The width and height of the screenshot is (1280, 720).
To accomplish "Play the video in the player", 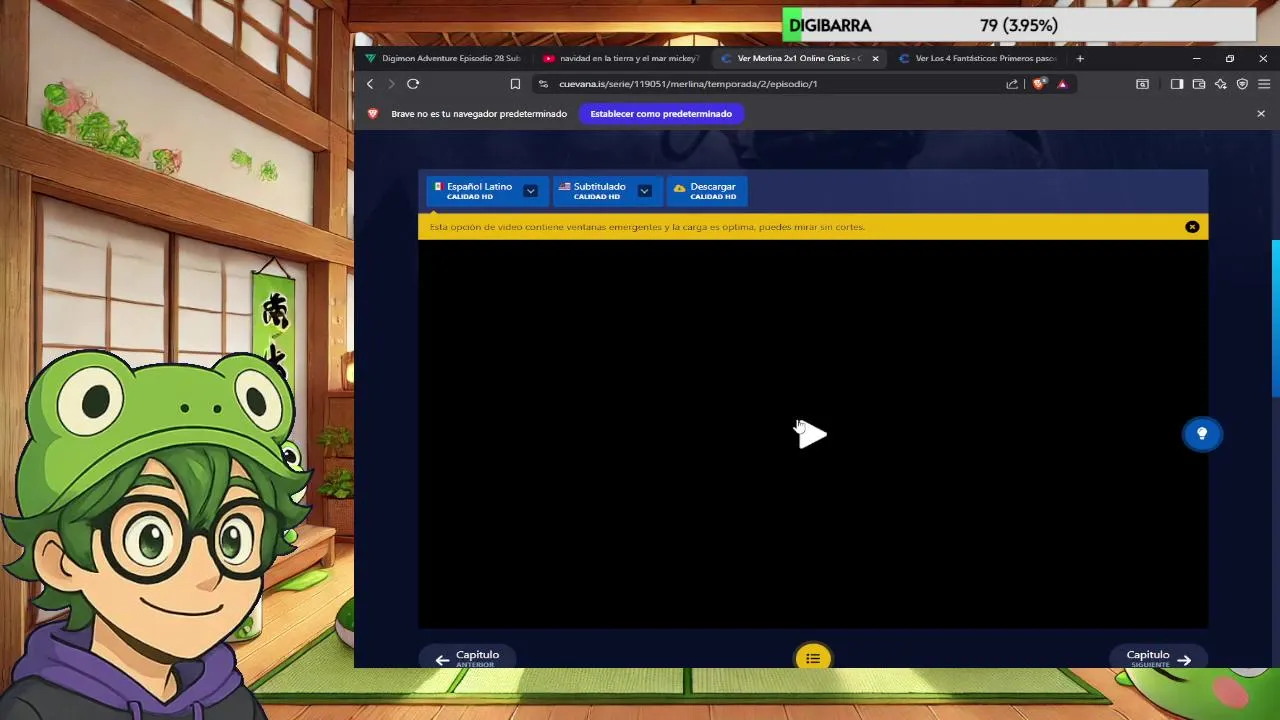I will click(812, 434).
